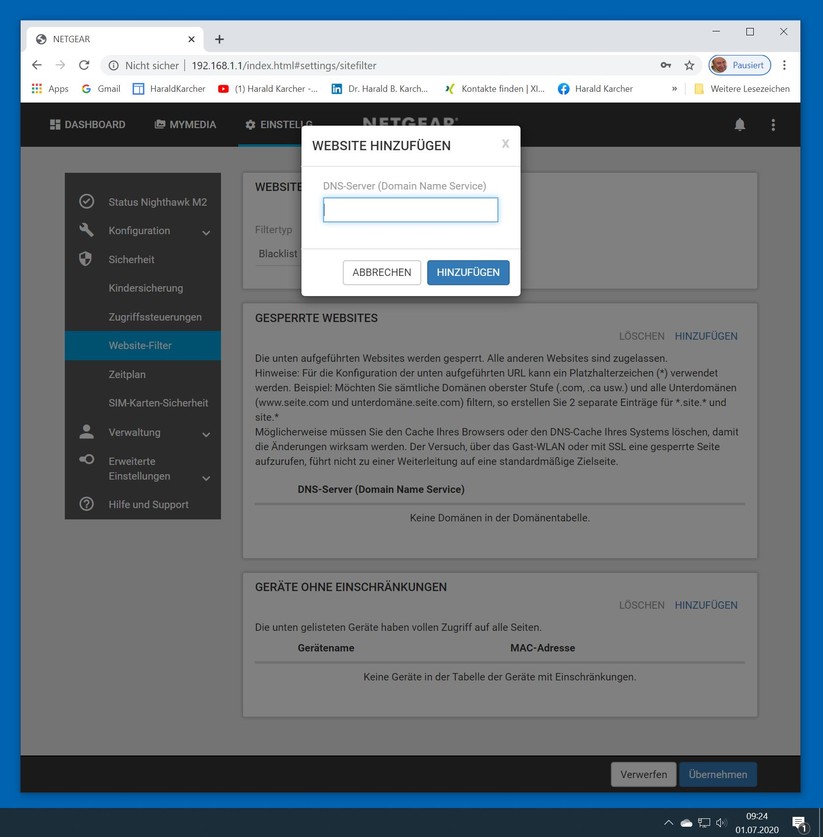Click the Hilfe und Support question icon

(86, 504)
